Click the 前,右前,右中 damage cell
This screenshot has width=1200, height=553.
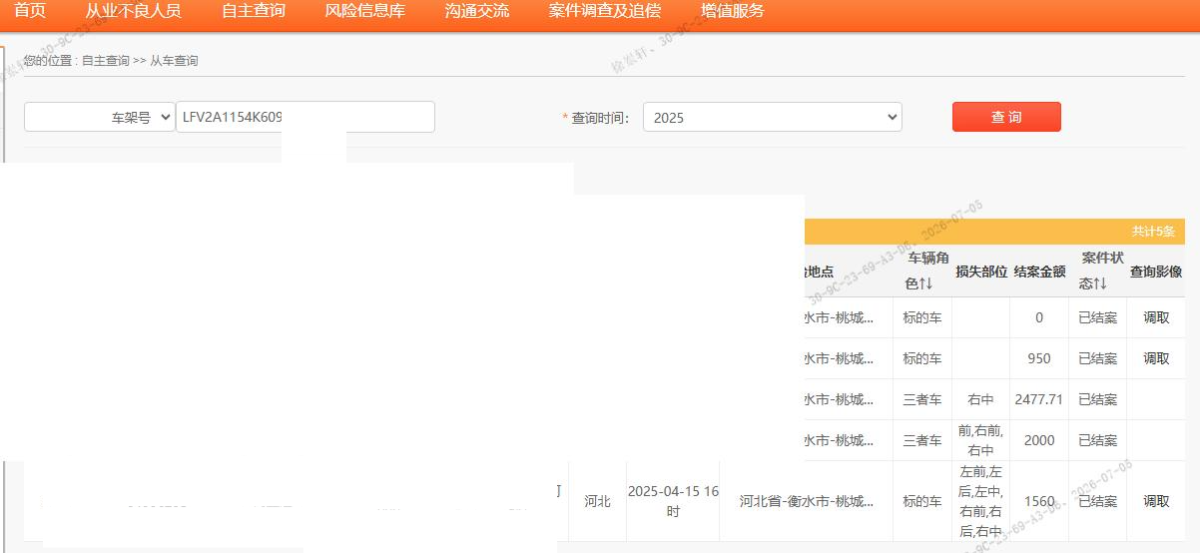981,441
